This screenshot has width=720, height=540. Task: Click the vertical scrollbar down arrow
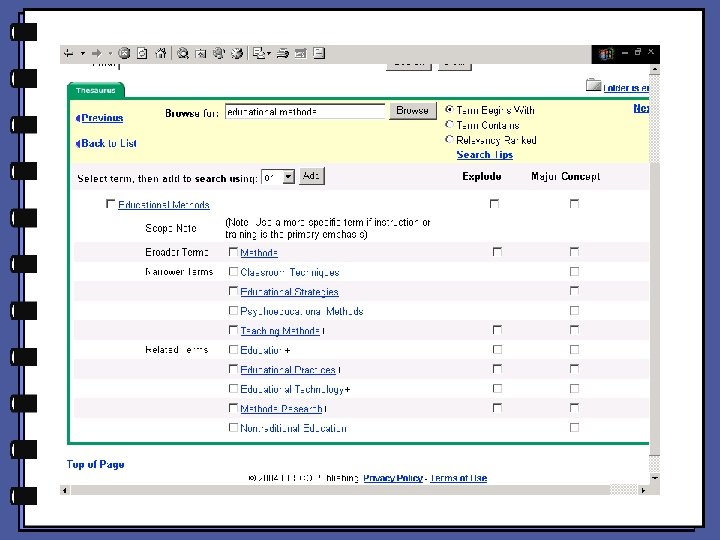coord(654,478)
